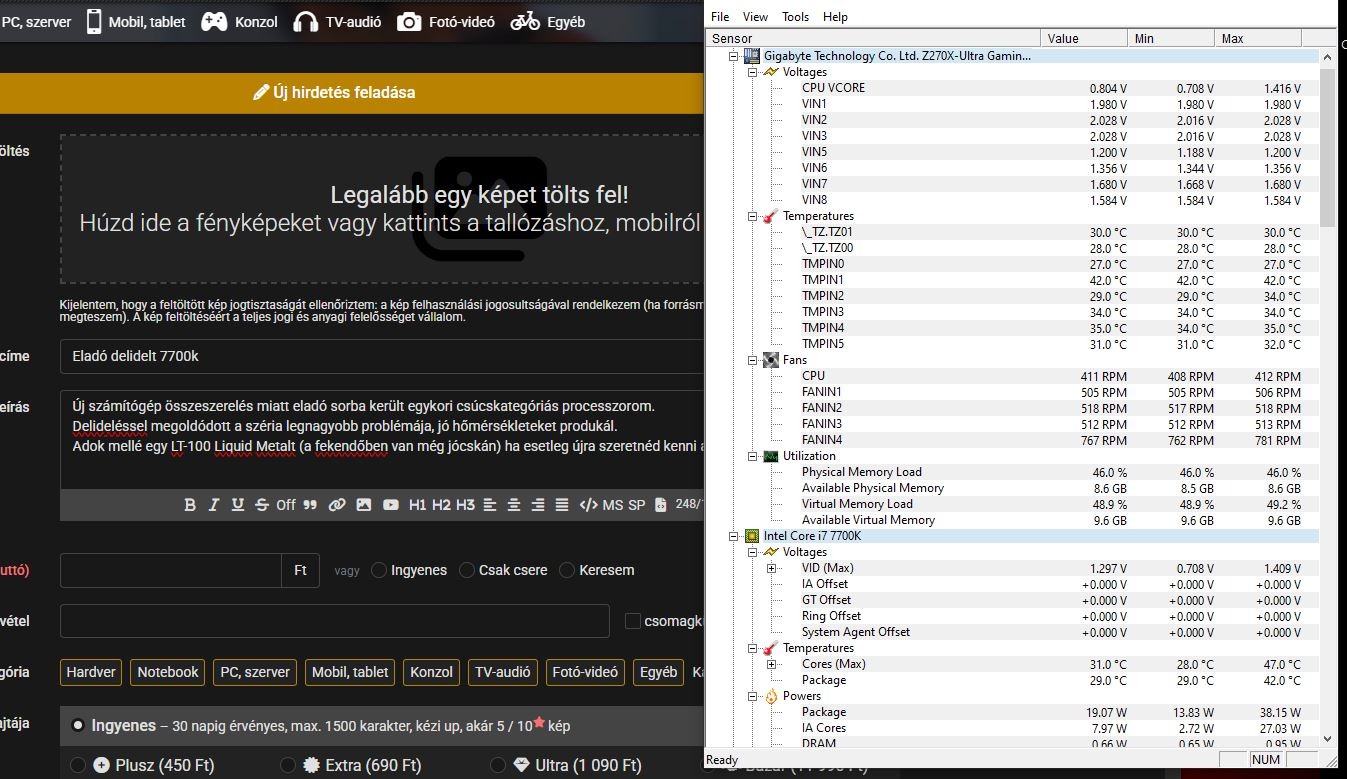
Task: Click the SP spoiler formatting button
Action: point(637,505)
